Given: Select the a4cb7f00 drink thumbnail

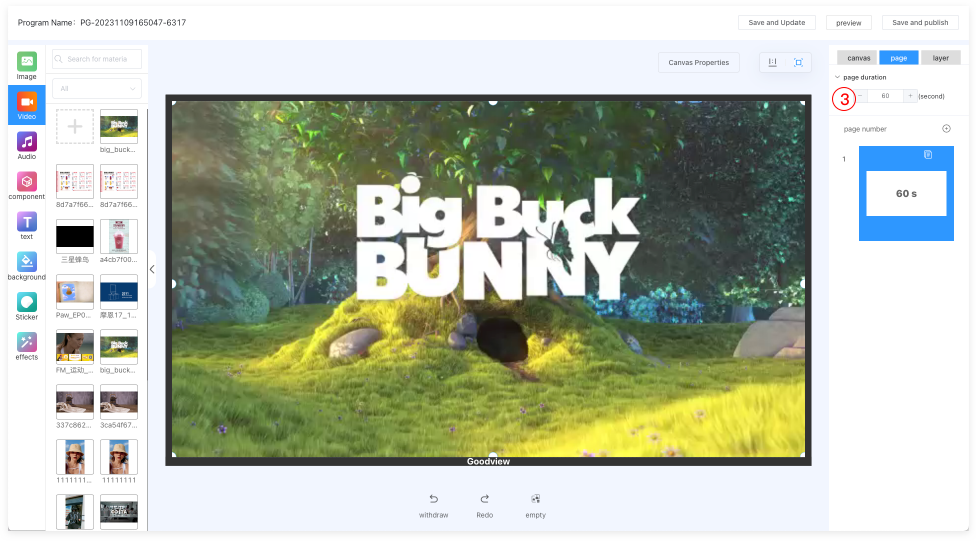Looking at the screenshot, I should (x=118, y=236).
